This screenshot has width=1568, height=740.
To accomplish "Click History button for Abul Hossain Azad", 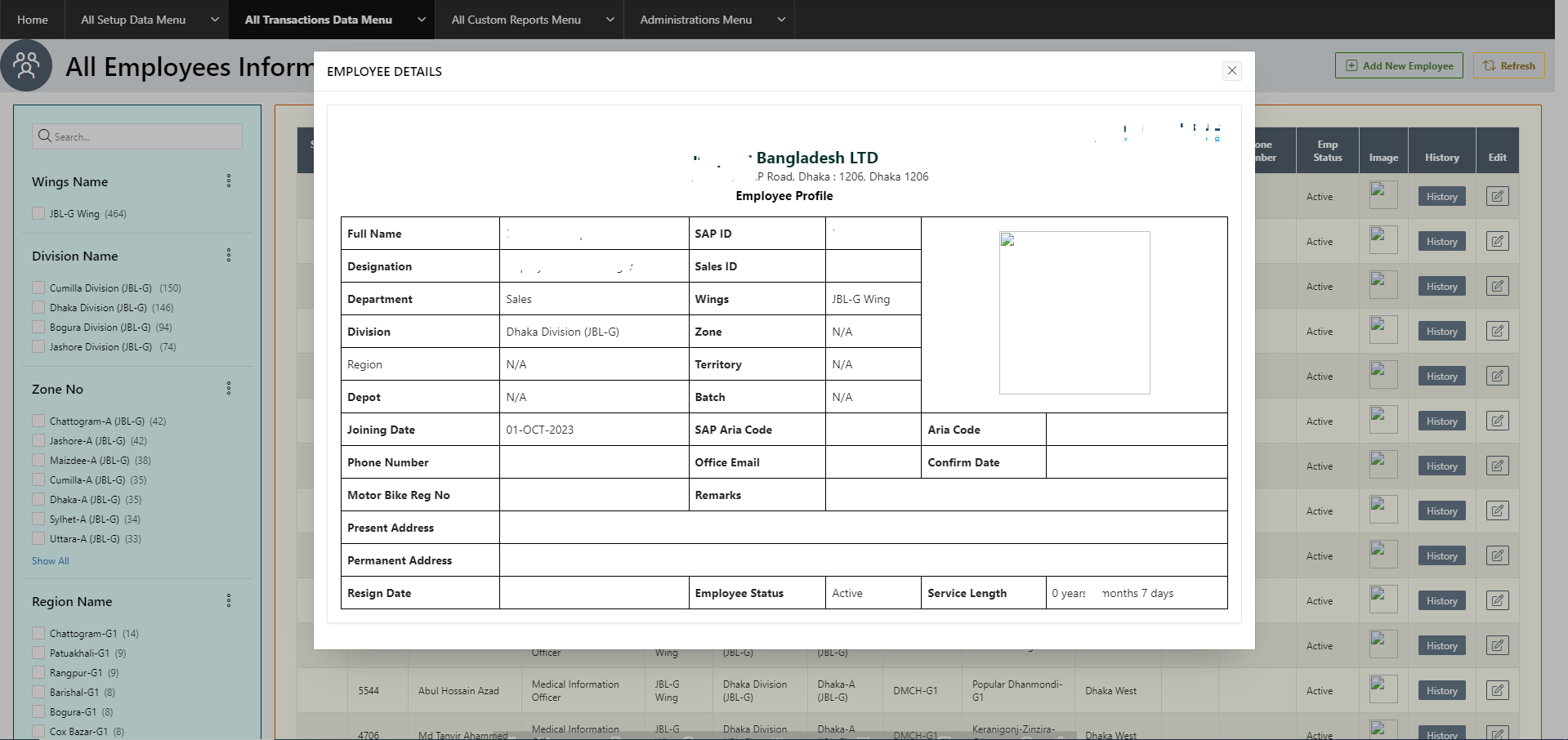I will [1441, 690].
